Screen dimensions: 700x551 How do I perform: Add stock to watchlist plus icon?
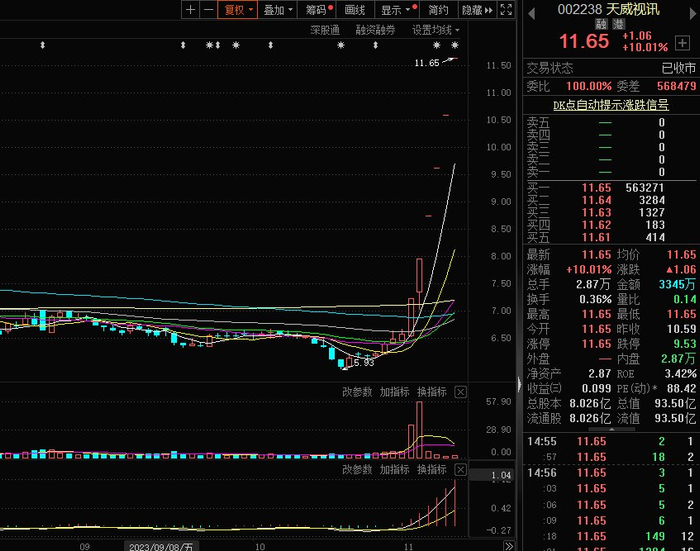coord(682,43)
